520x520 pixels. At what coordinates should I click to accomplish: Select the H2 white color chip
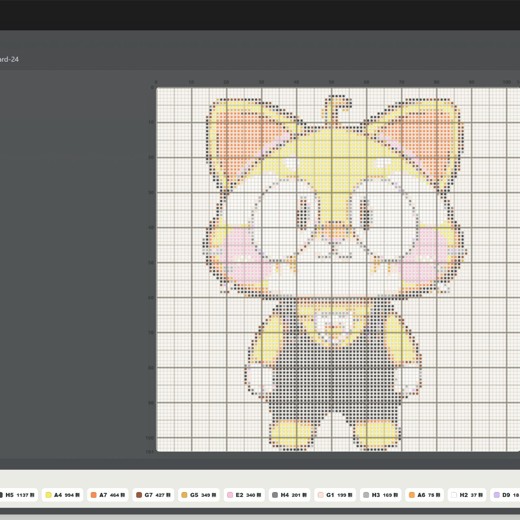[x=468, y=495]
